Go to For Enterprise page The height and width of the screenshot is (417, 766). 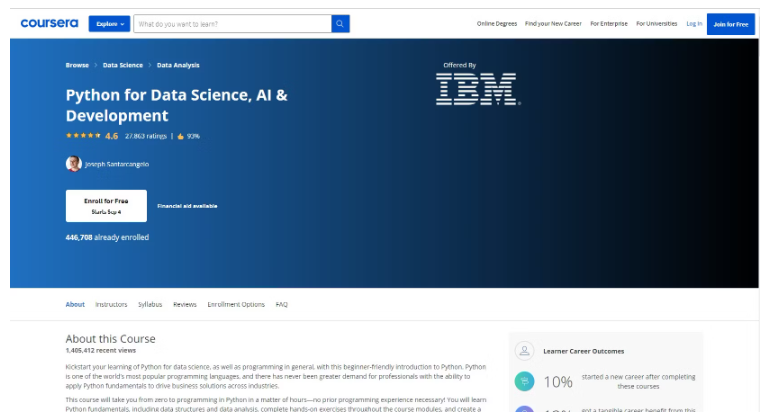[609, 23]
